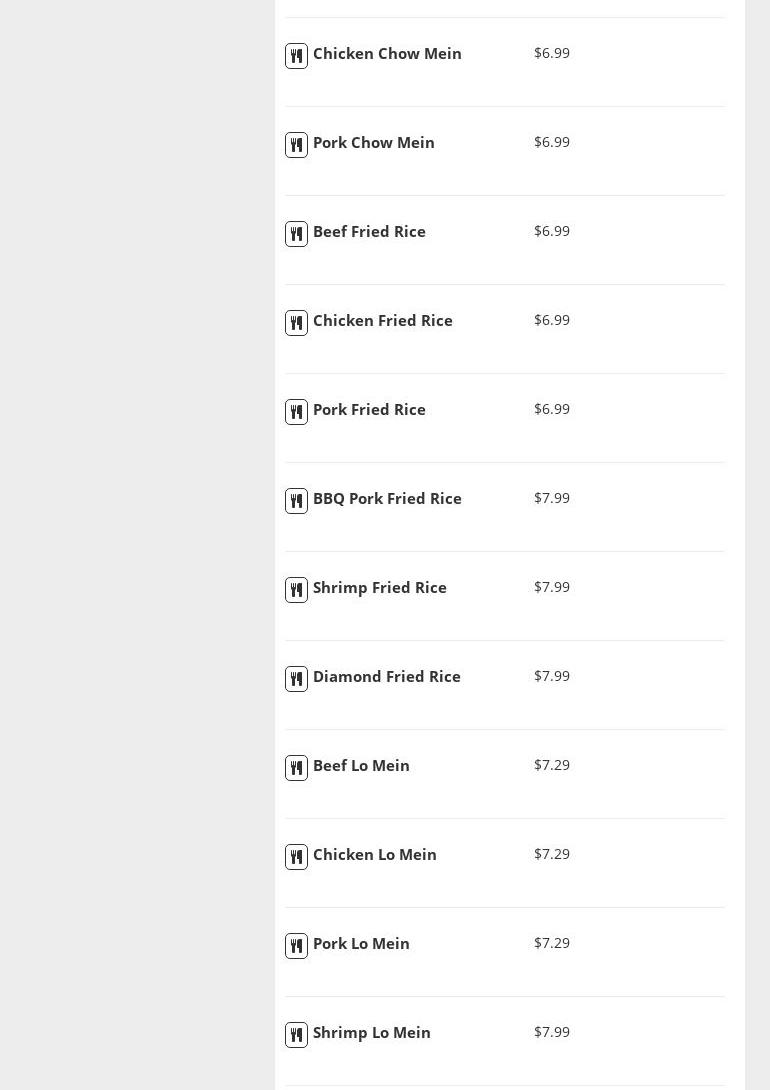Click the $7.29 price for Beef Lo Mein

552,765
